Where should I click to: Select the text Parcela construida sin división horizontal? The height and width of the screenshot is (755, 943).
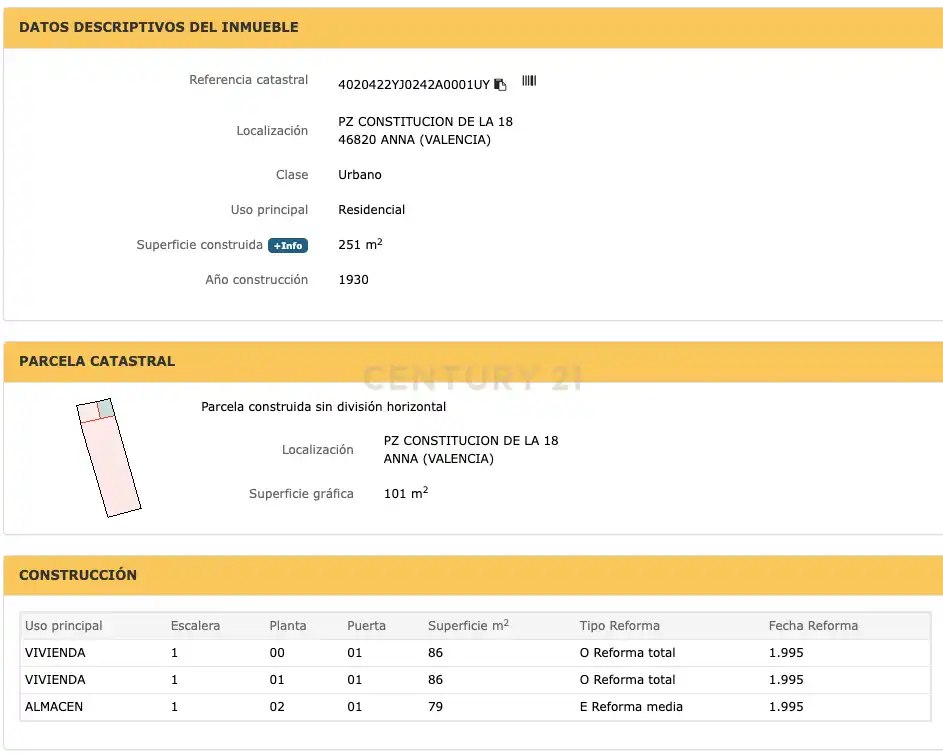pos(324,407)
